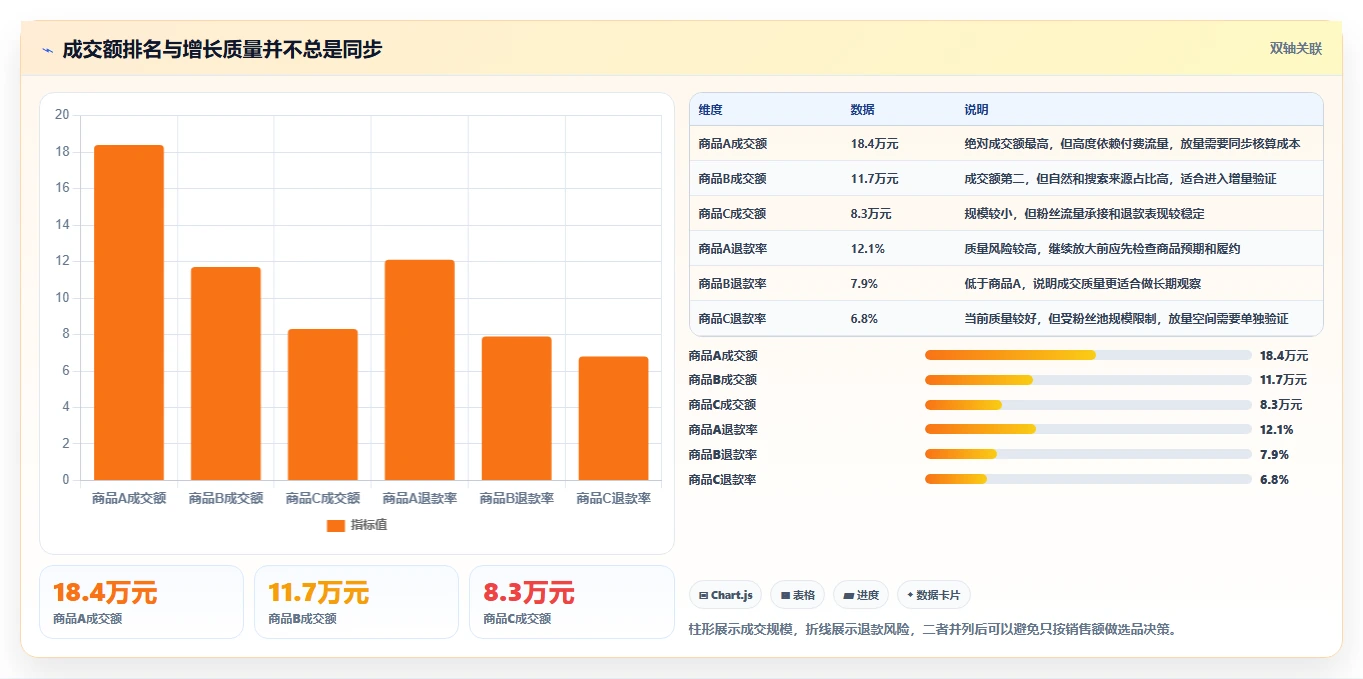This screenshot has width=1363, height=679.
Task: Click the 商品B成交额 progress bar
Action: (x=1088, y=380)
